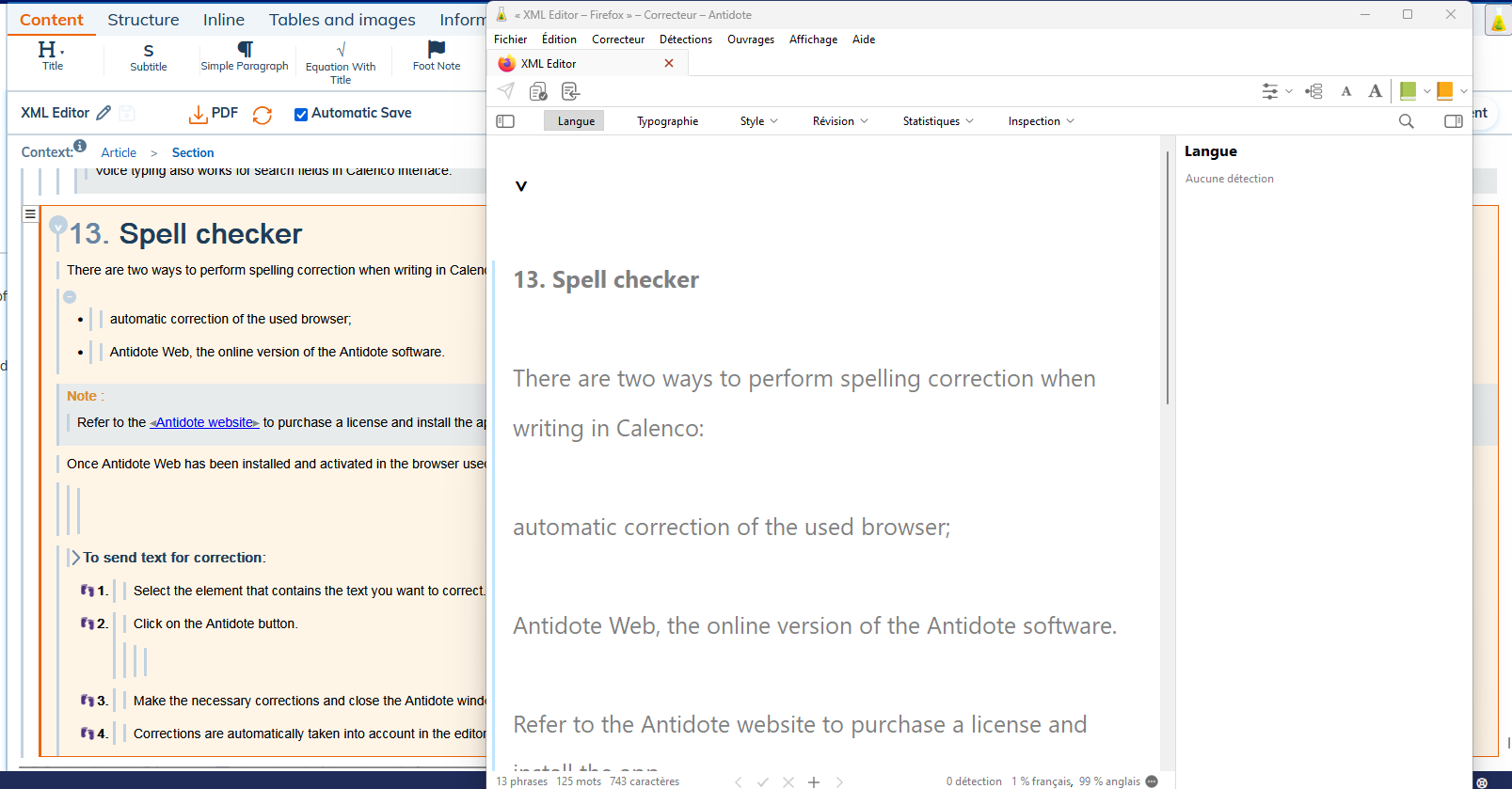Insert a Subtitle element

coord(149,57)
